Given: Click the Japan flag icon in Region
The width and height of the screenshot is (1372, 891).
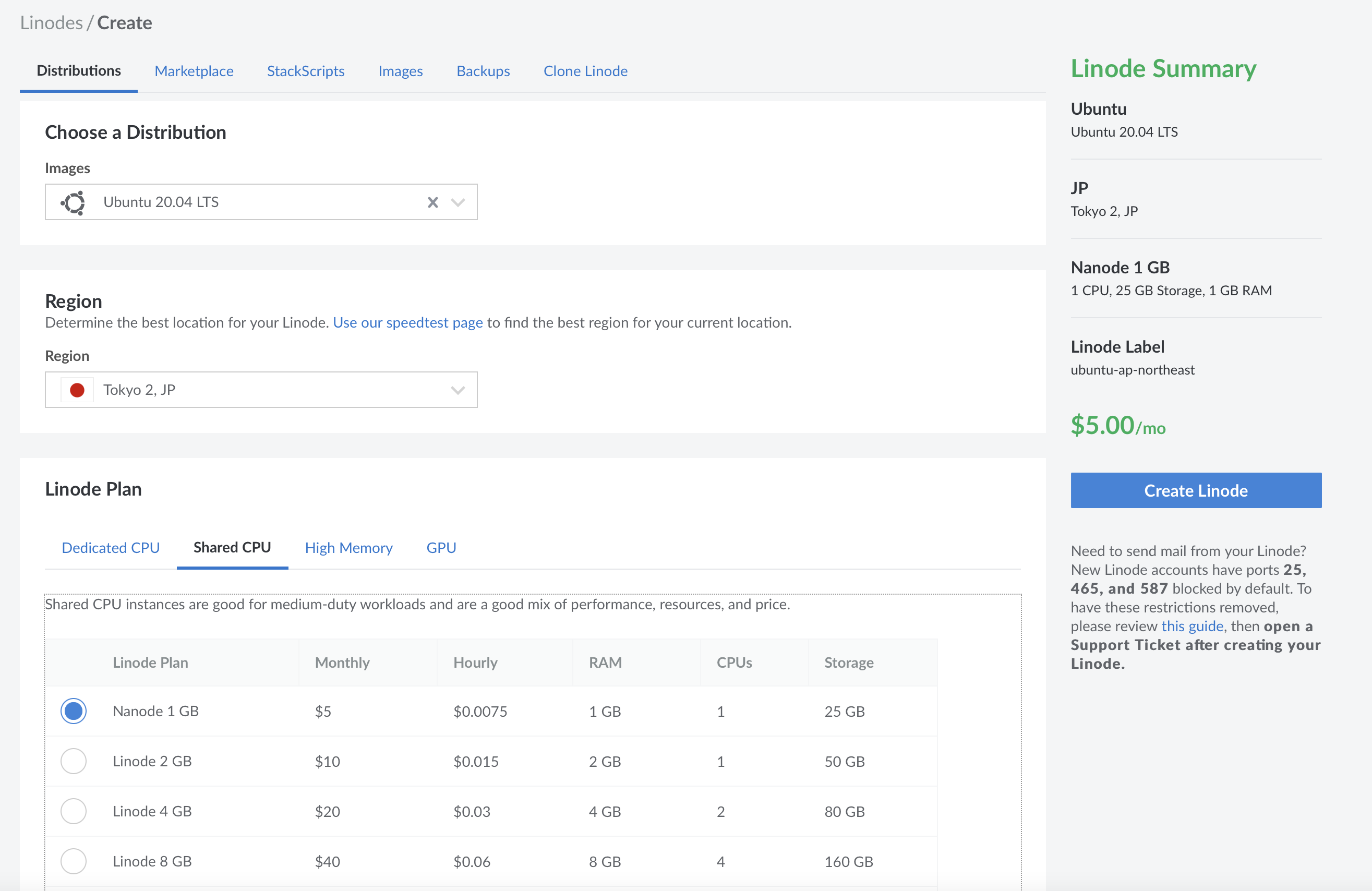Looking at the screenshot, I should tap(77, 390).
